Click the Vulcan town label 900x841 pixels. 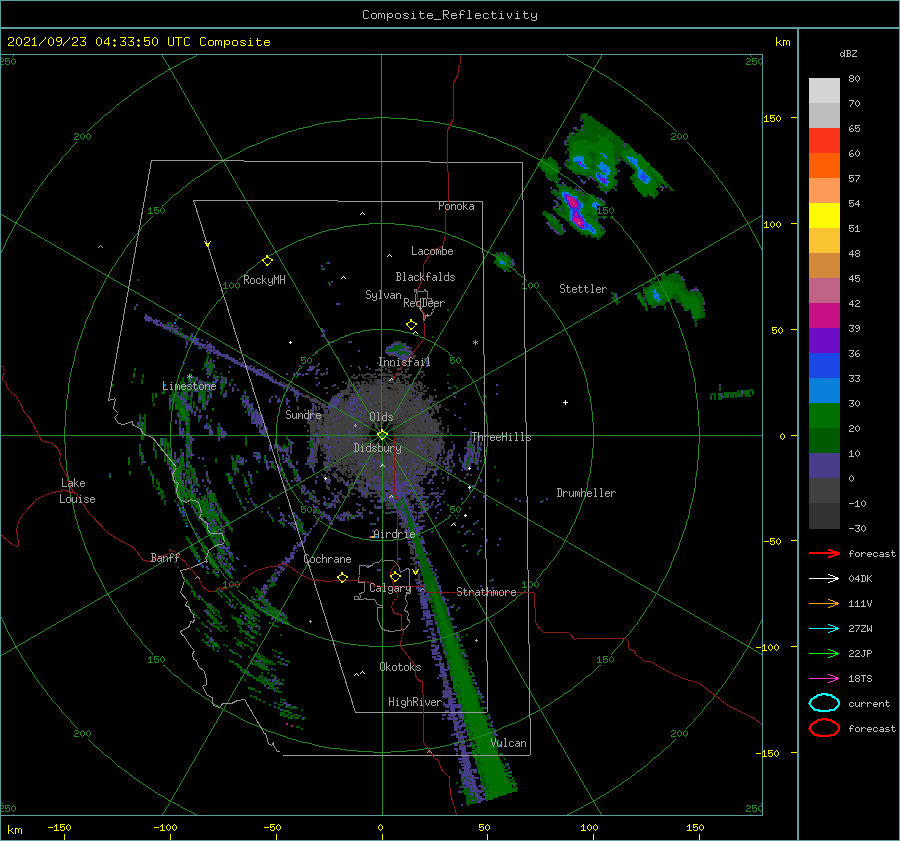[508, 743]
